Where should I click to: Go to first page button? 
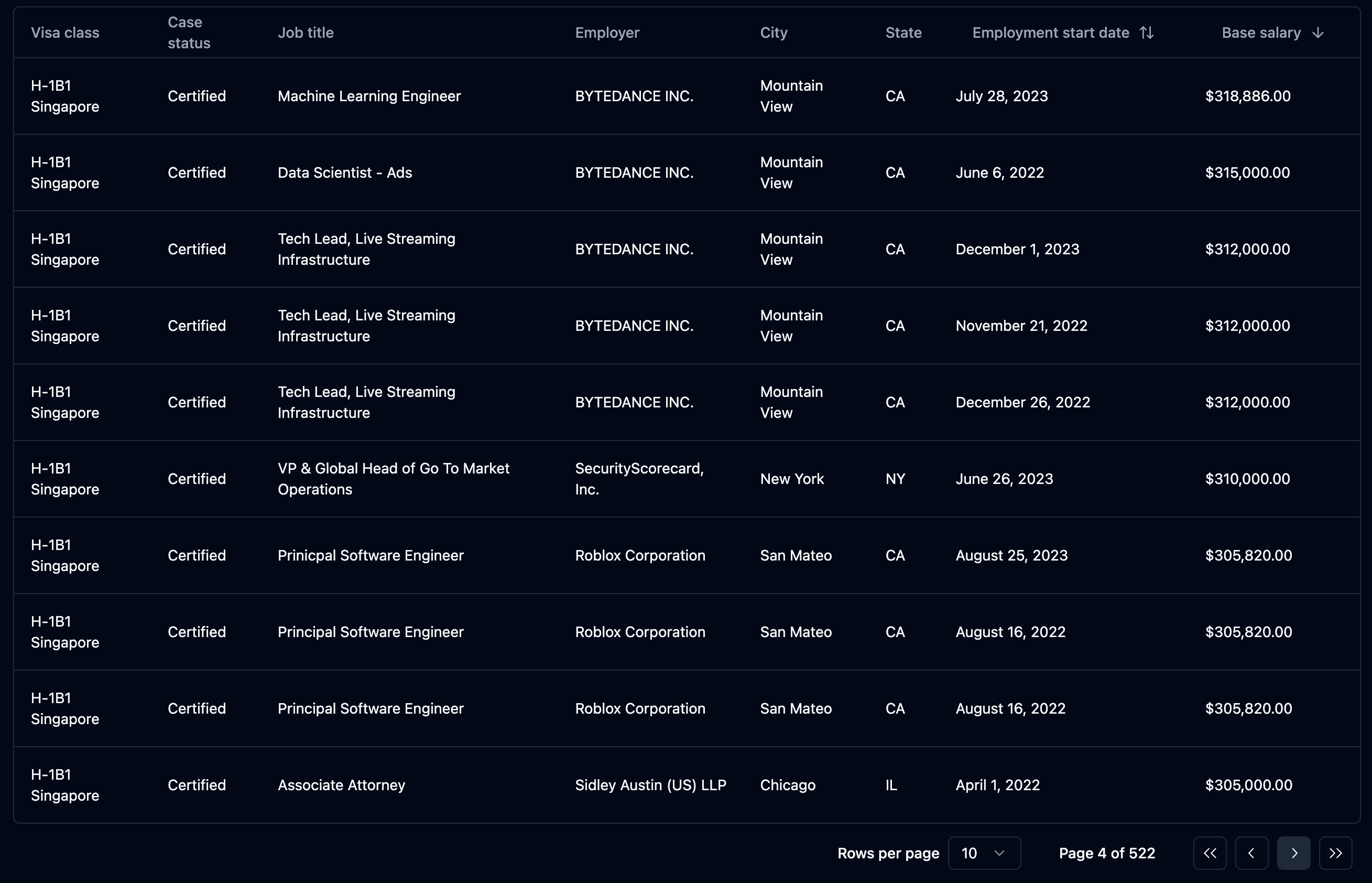point(1210,853)
